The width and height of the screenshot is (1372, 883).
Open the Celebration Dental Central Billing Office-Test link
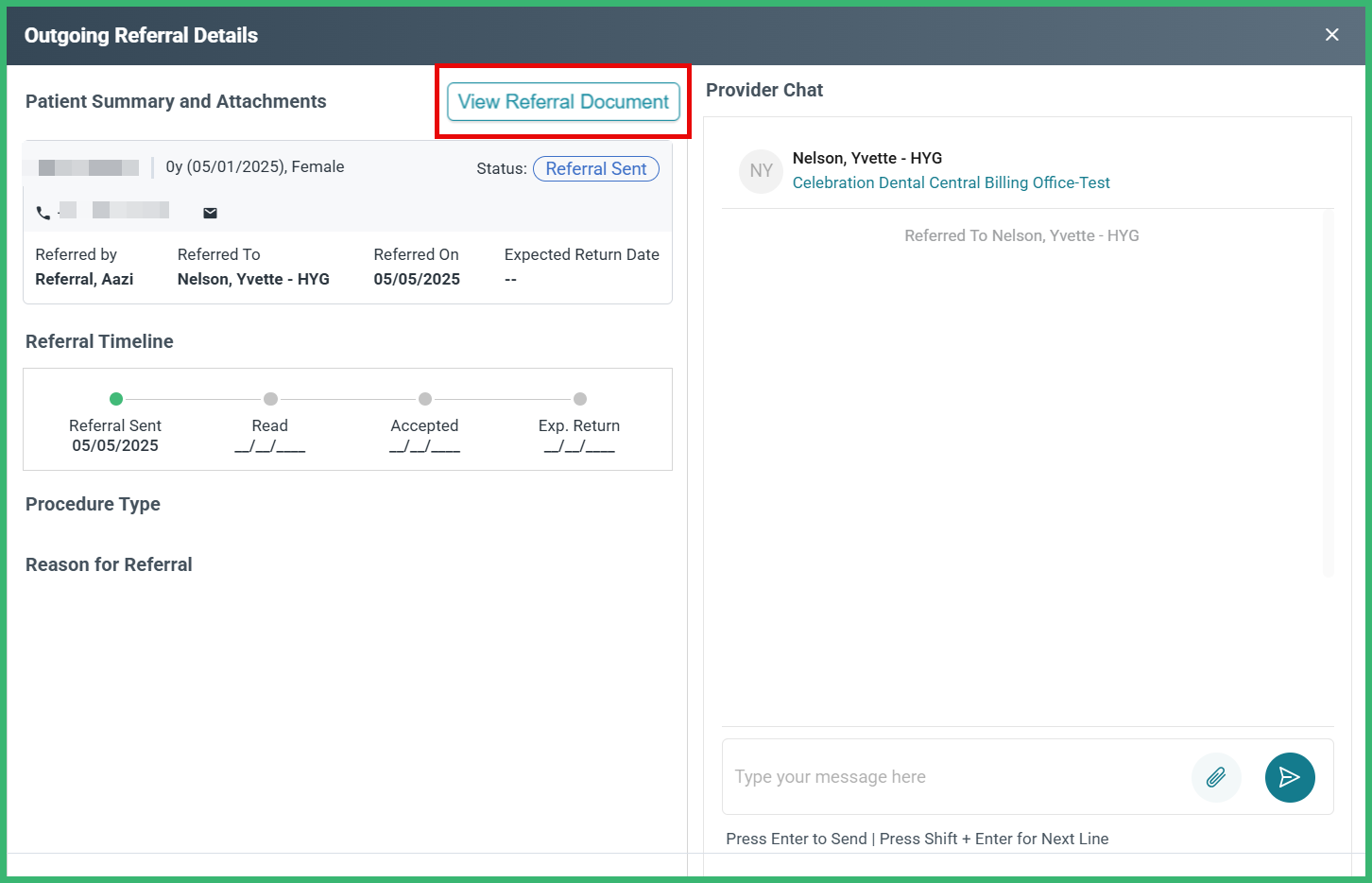(952, 182)
